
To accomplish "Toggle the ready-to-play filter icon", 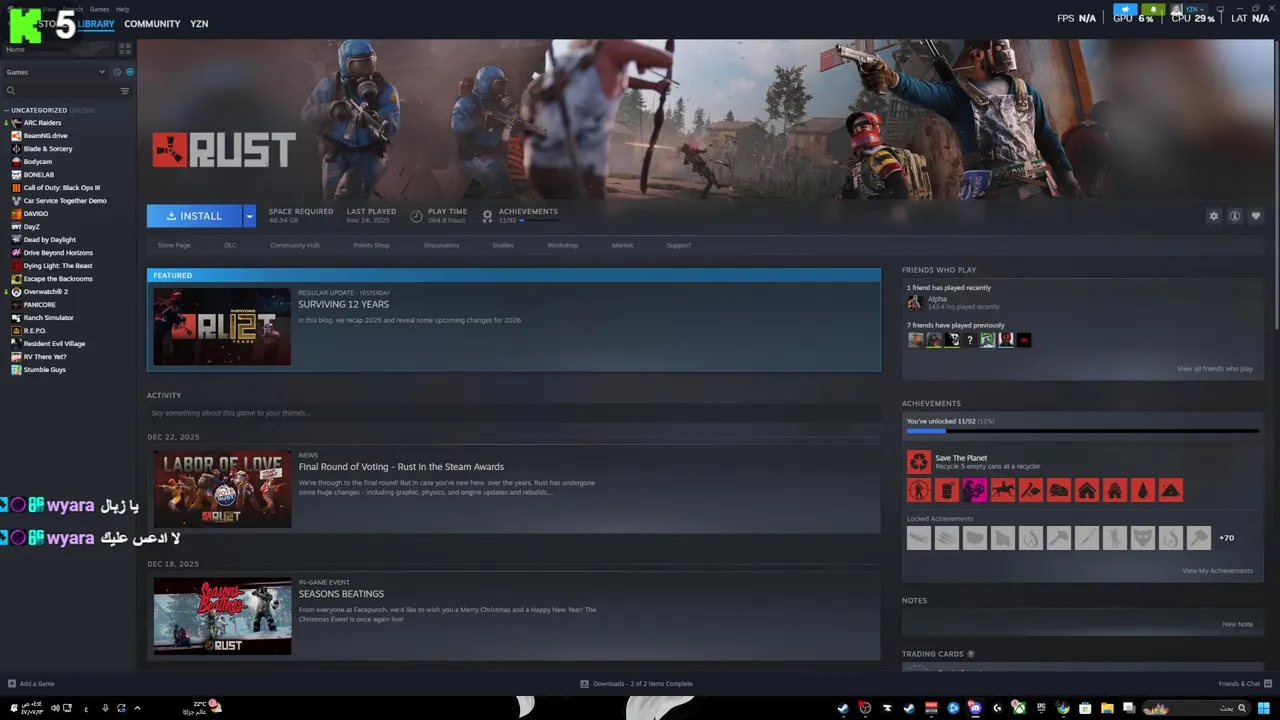I will 130,72.
